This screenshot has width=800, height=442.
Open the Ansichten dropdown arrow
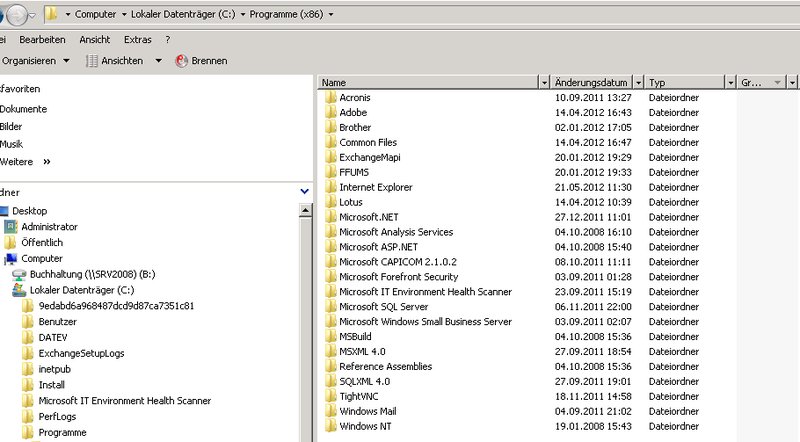coord(158,61)
